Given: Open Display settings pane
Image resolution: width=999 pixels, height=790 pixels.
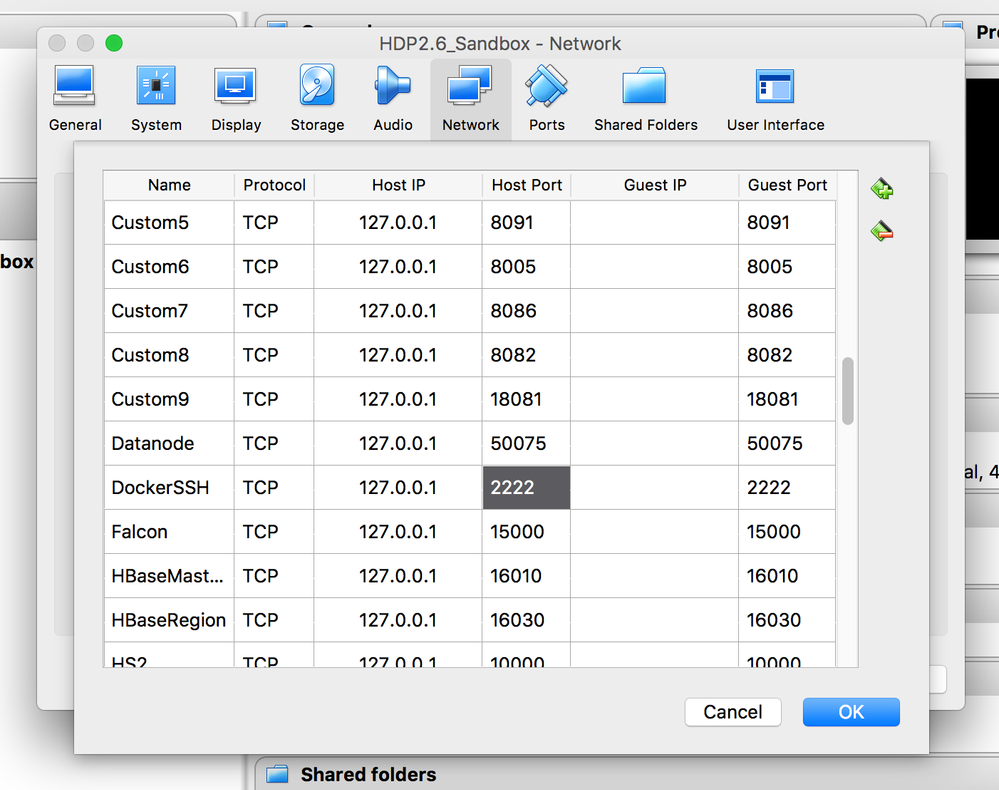Looking at the screenshot, I should point(236,99).
